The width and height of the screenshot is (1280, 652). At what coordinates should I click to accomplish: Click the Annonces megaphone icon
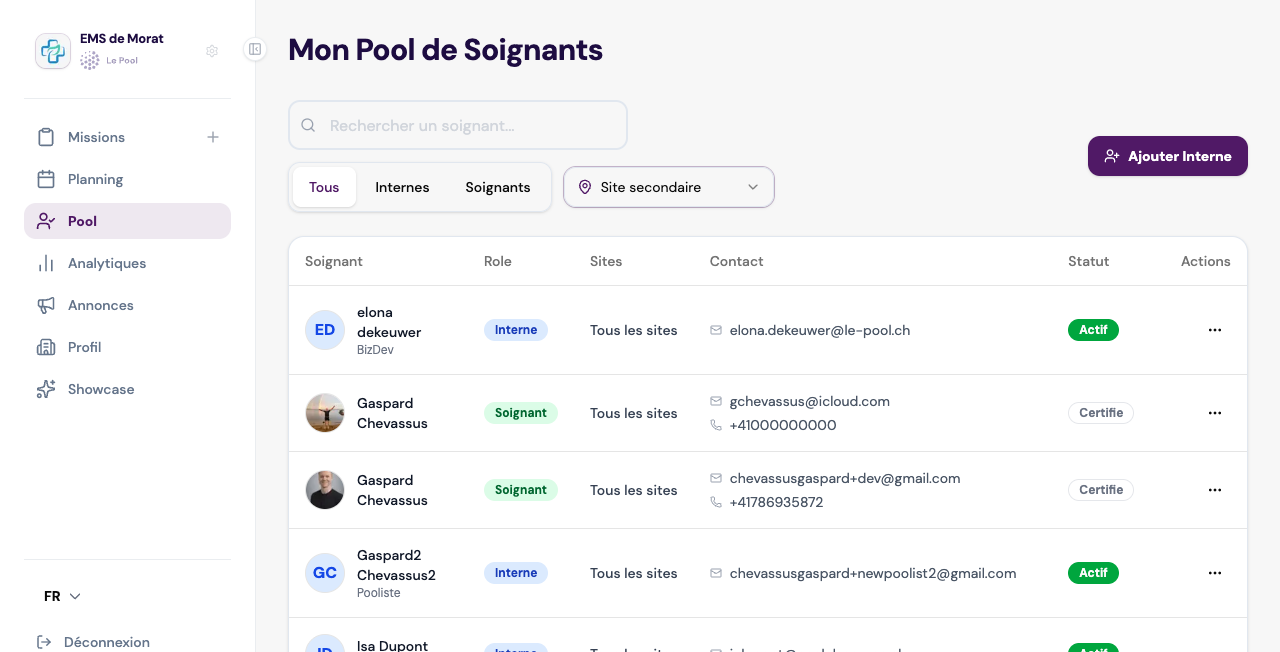pos(46,305)
